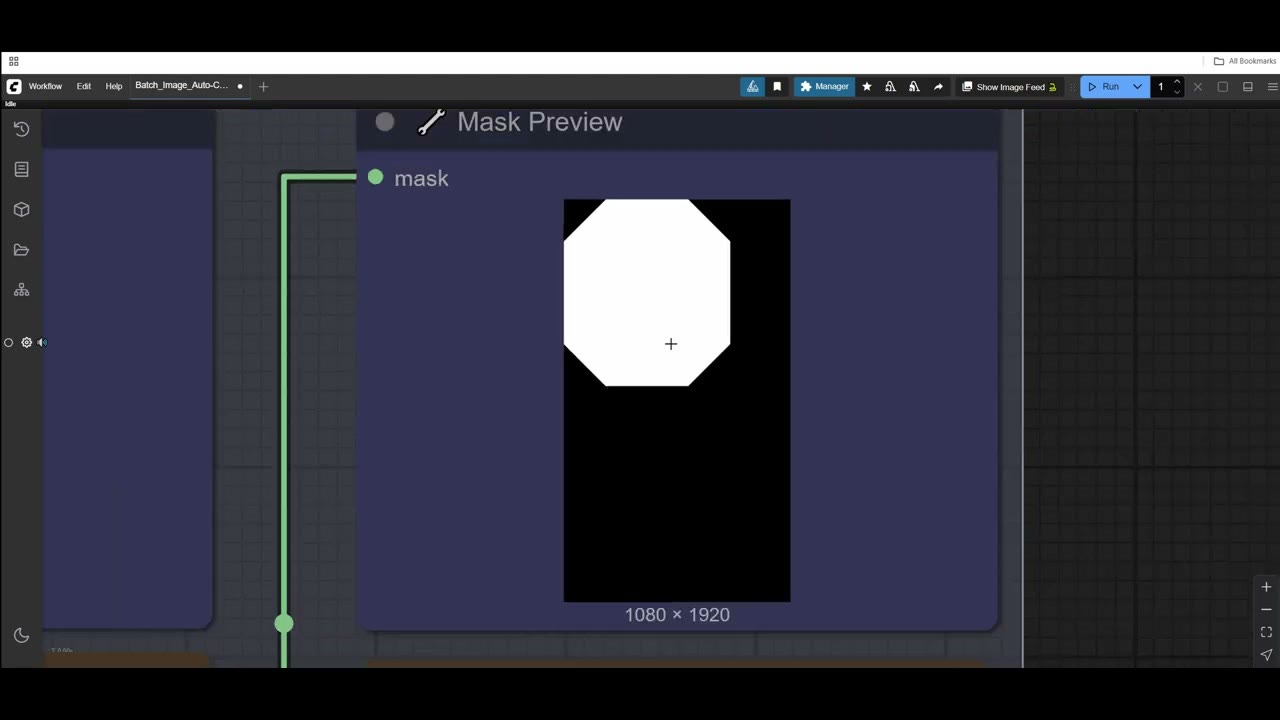Click the blue ship icon in toolbar
The width and height of the screenshot is (1280, 720).
tap(752, 86)
